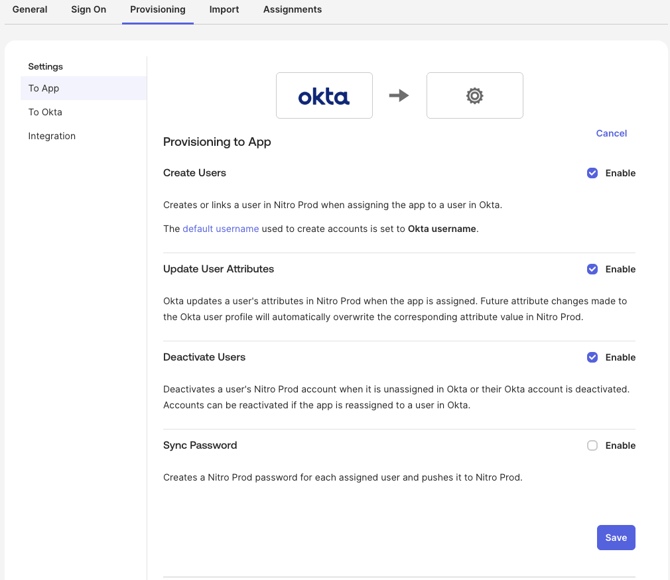Select To Okta in the Settings sidebar
Viewport: 670px width, 580px height.
(45, 112)
